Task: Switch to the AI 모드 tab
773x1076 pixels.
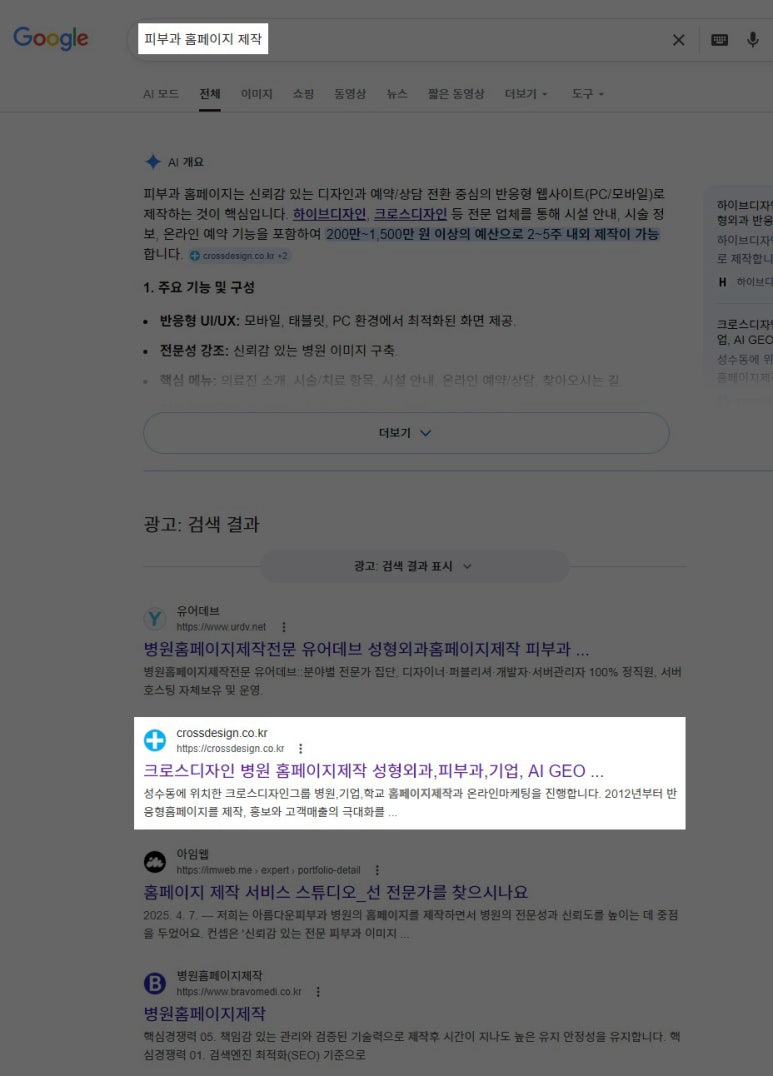Action: (161, 94)
